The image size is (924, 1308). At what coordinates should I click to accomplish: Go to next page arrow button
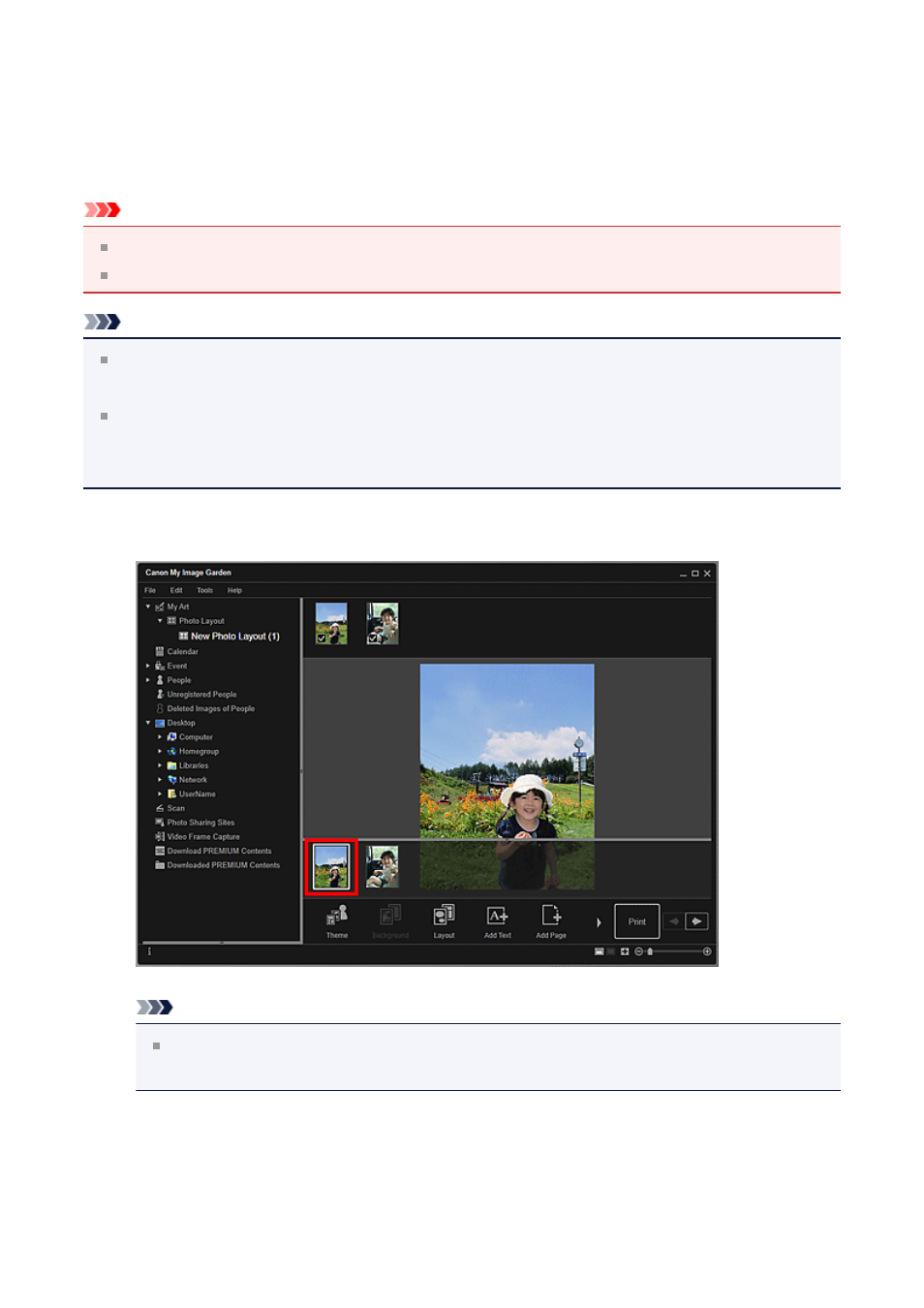click(x=697, y=921)
